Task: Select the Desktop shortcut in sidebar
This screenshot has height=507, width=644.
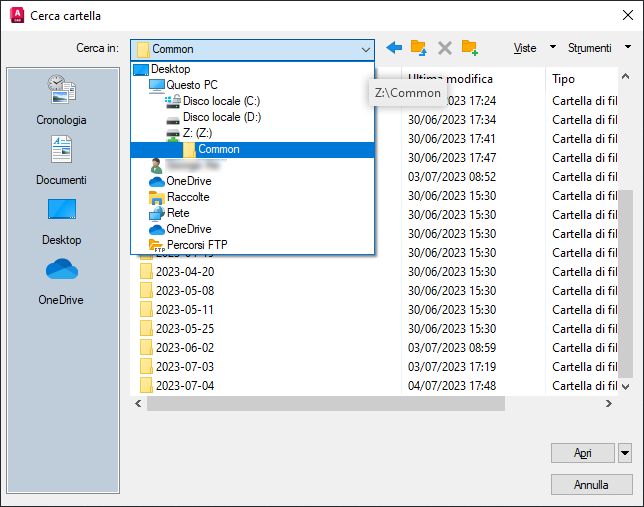Action: [x=62, y=222]
